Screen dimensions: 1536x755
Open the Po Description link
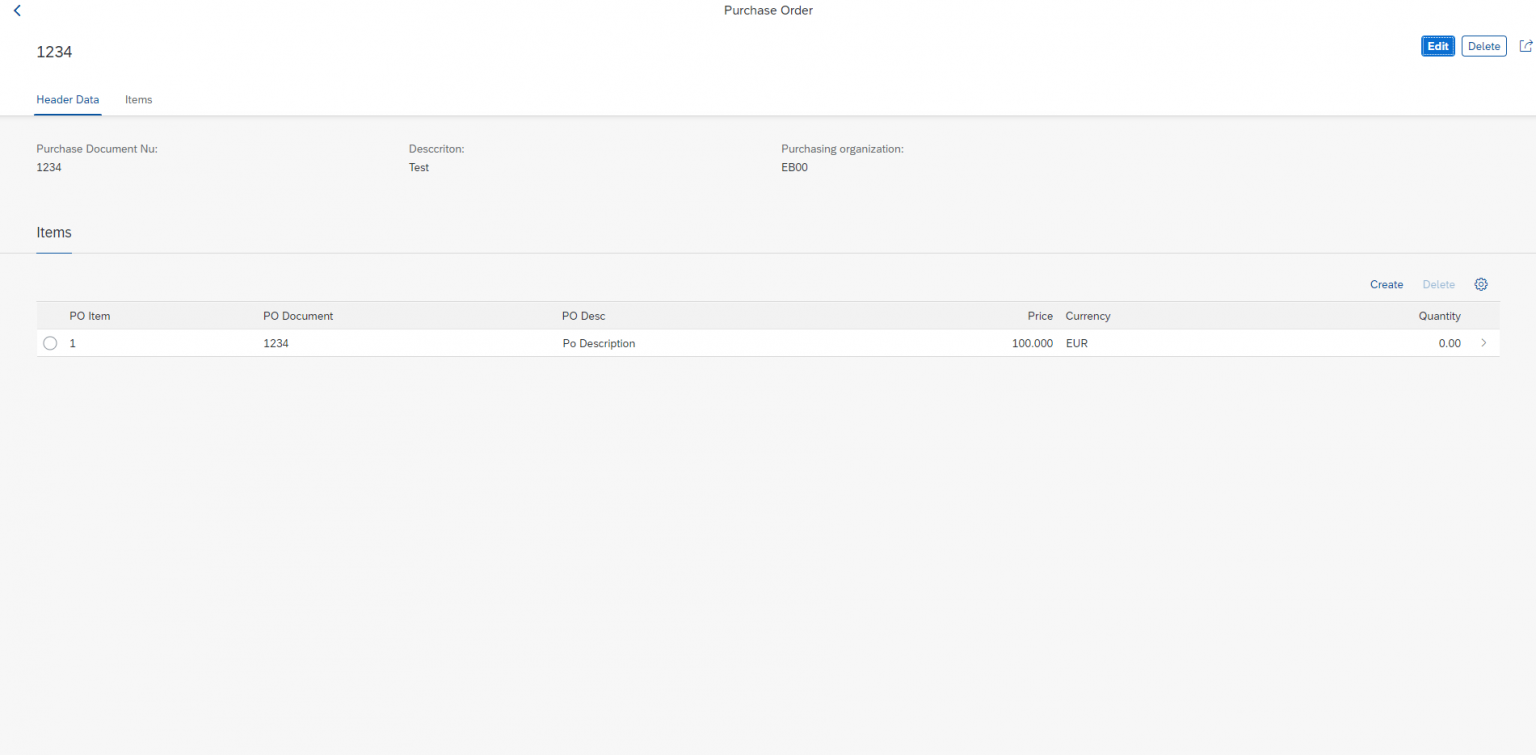click(598, 343)
